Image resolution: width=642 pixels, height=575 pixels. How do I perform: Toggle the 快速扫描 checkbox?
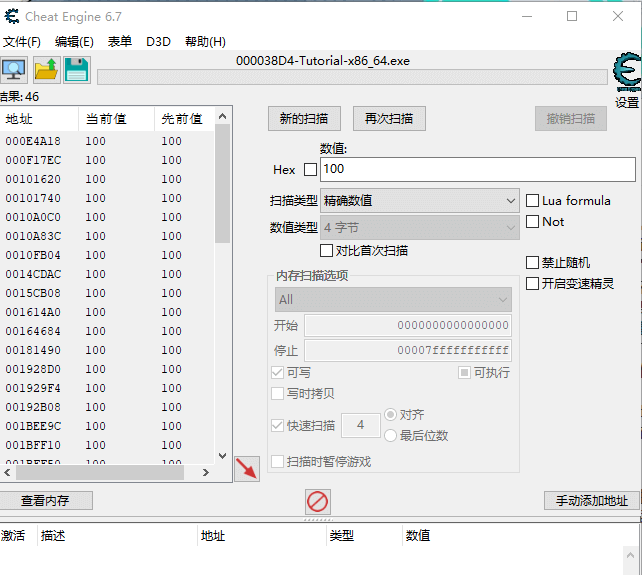tap(278, 426)
